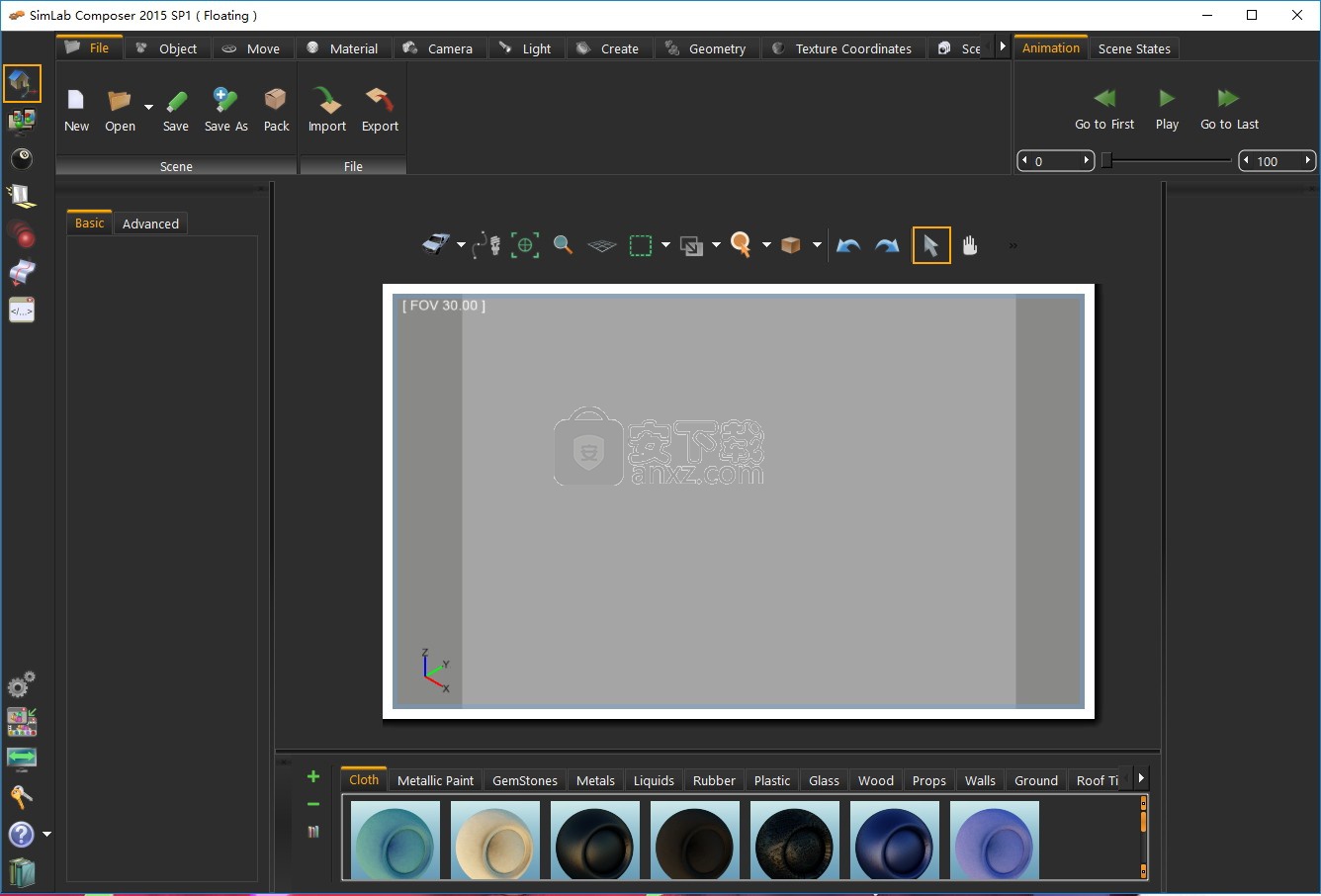This screenshot has height=896, width=1321.
Task: Click the fit-all target frame icon
Action: [x=525, y=244]
